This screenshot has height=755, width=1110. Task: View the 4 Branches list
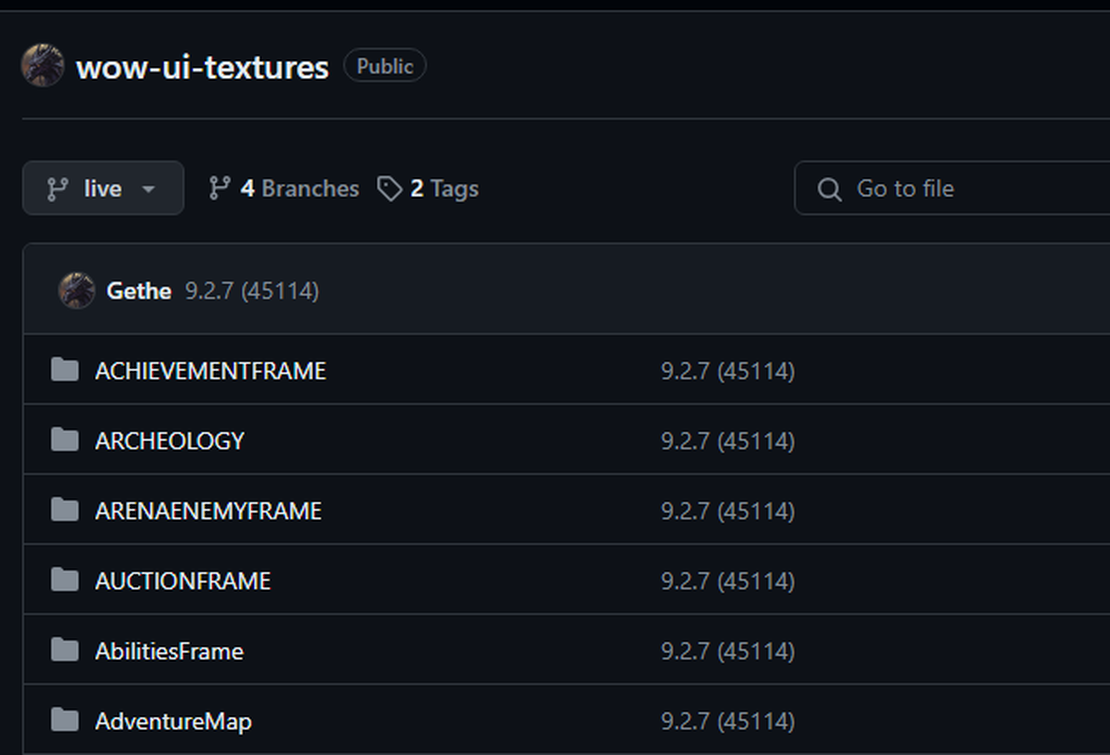point(283,189)
